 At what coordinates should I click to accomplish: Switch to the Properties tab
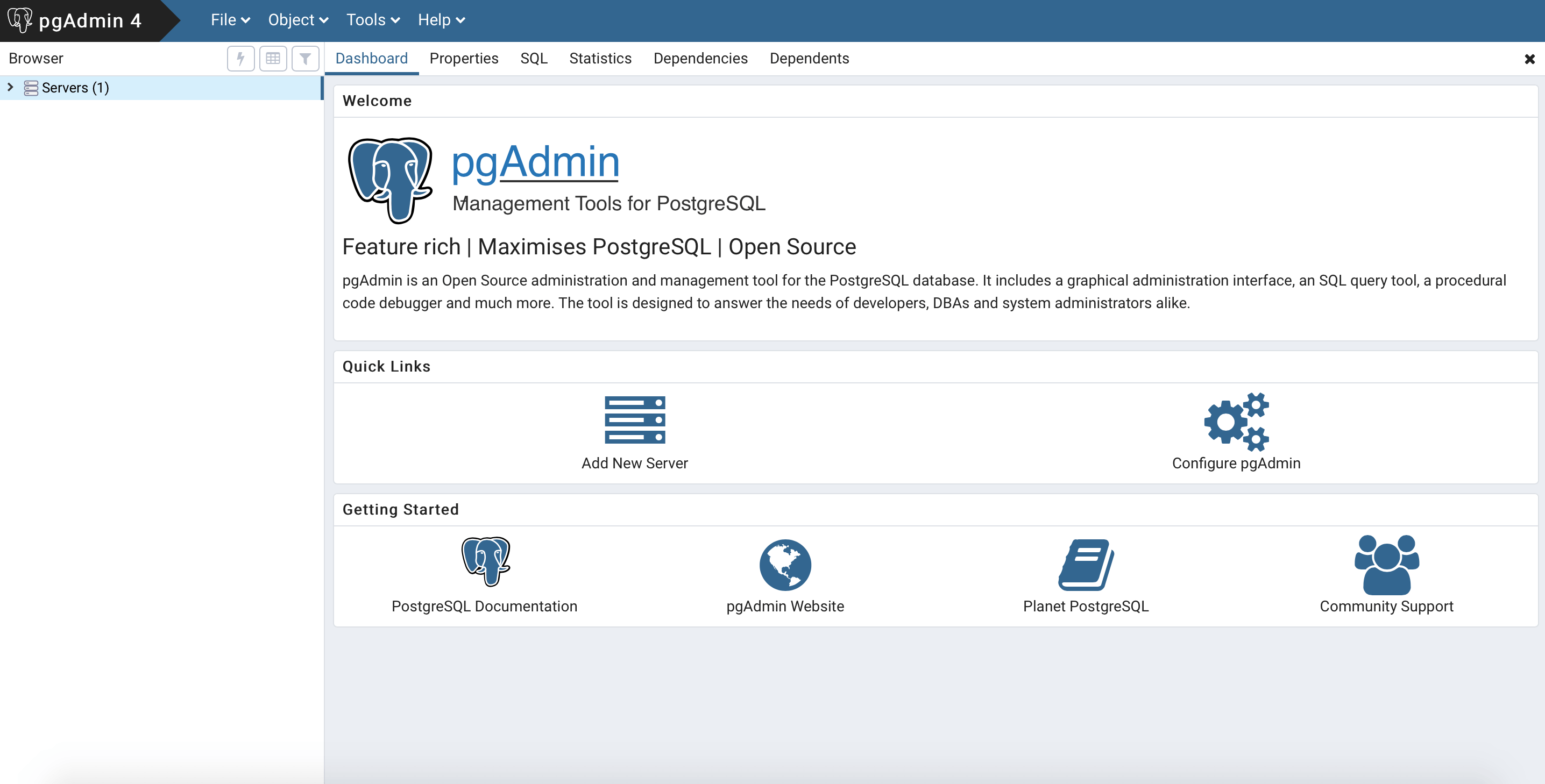click(x=464, y=58)
